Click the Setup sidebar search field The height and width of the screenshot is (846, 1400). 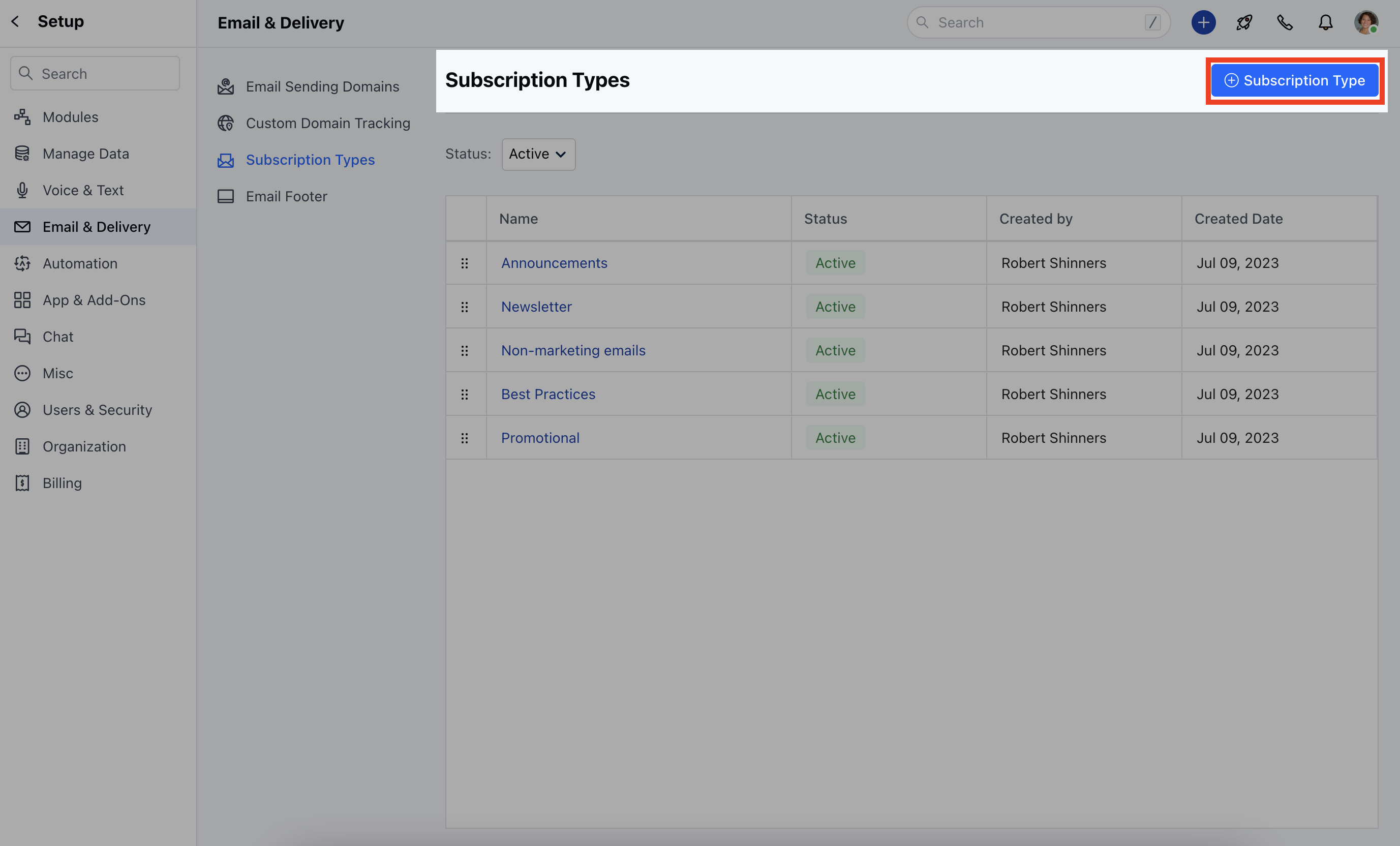[95, 74]
